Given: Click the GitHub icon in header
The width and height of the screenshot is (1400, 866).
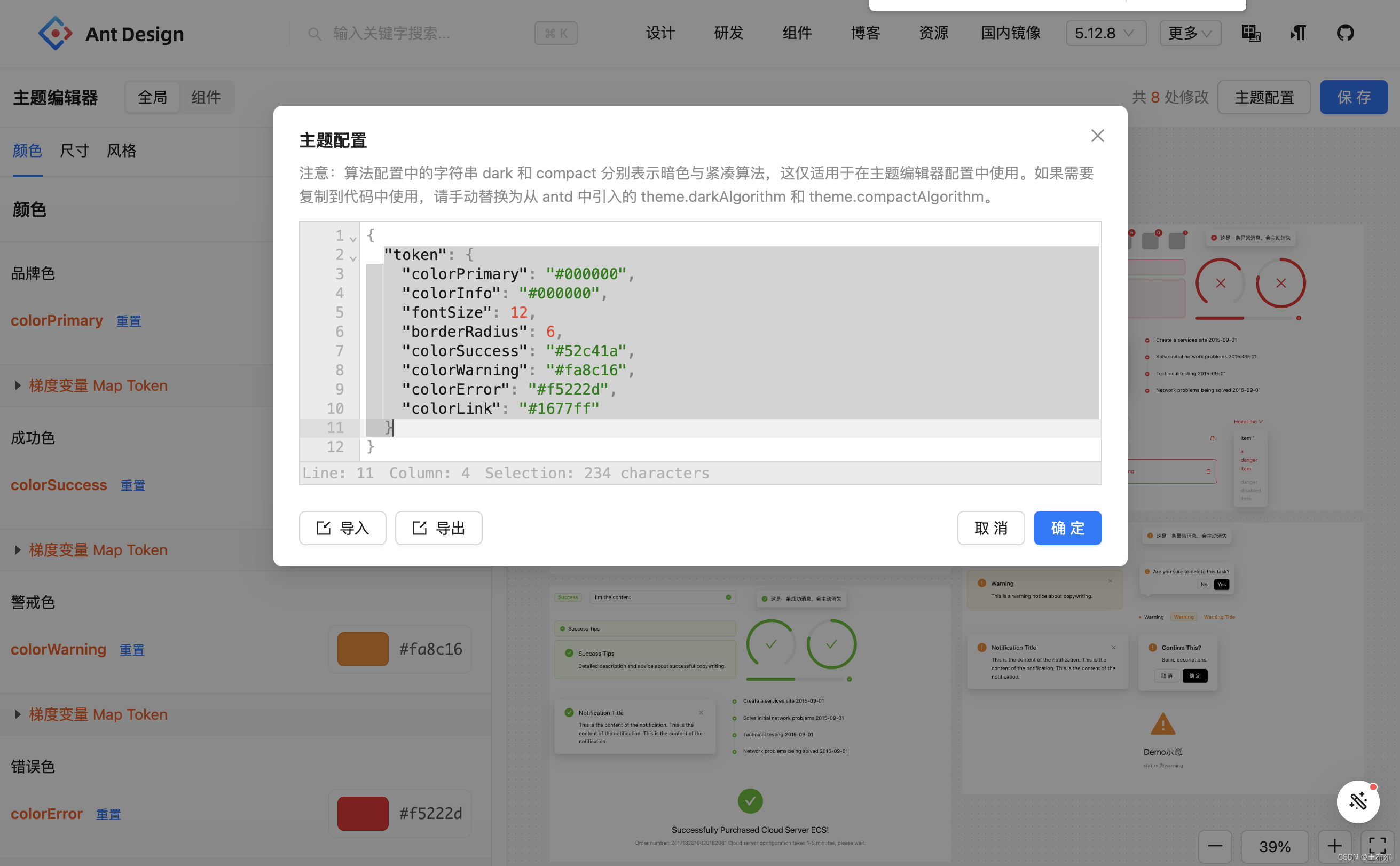Looking at the screenshot, I should (x=1345, y=33).
